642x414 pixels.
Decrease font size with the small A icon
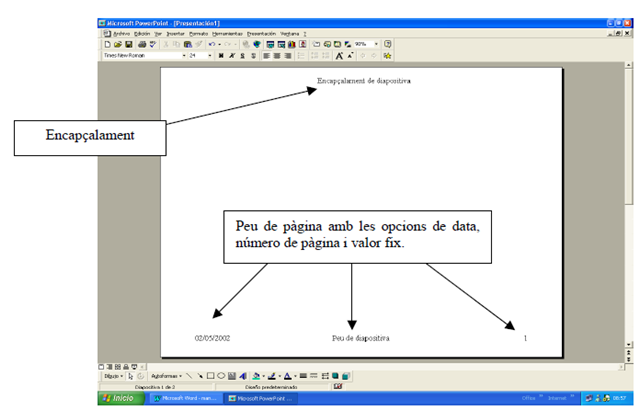click(350, 56)
